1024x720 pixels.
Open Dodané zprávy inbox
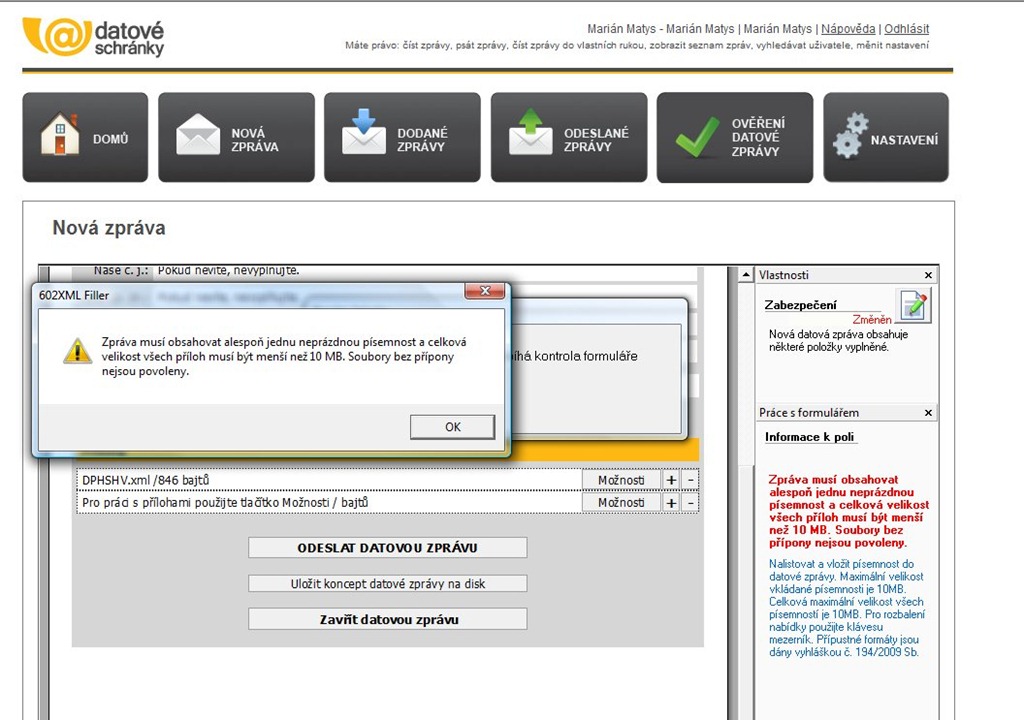click(x=402, y=137)
